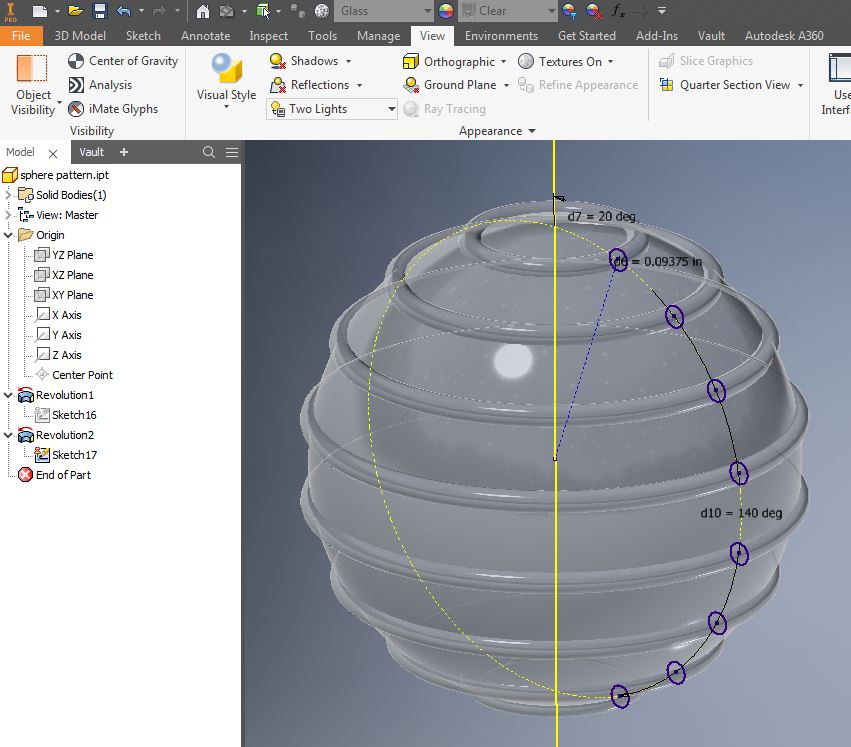Expand the Revolution1 tree node

coord(8,395)
